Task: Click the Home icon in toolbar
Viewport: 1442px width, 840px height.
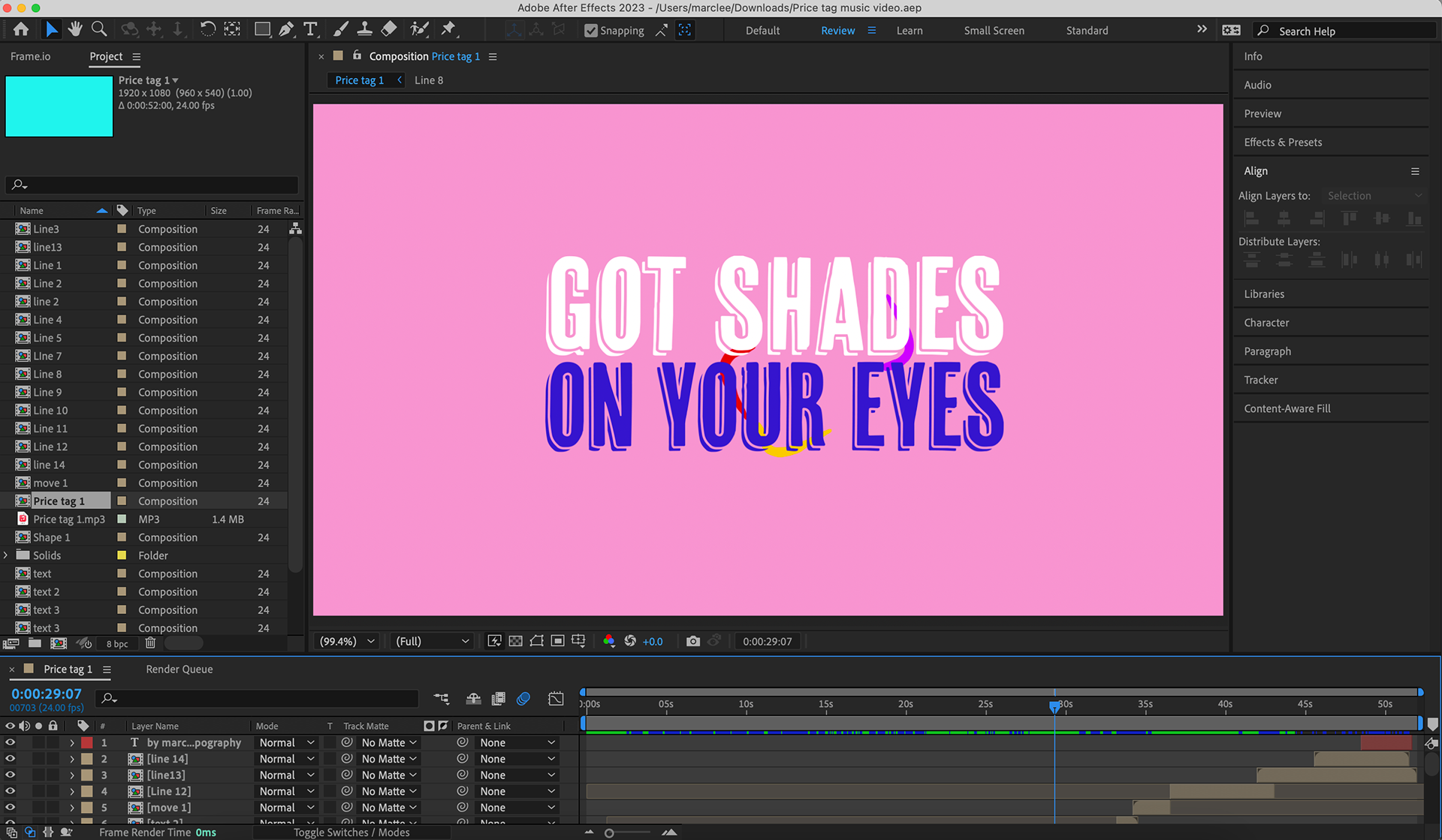Action: (x=21, y=30)
